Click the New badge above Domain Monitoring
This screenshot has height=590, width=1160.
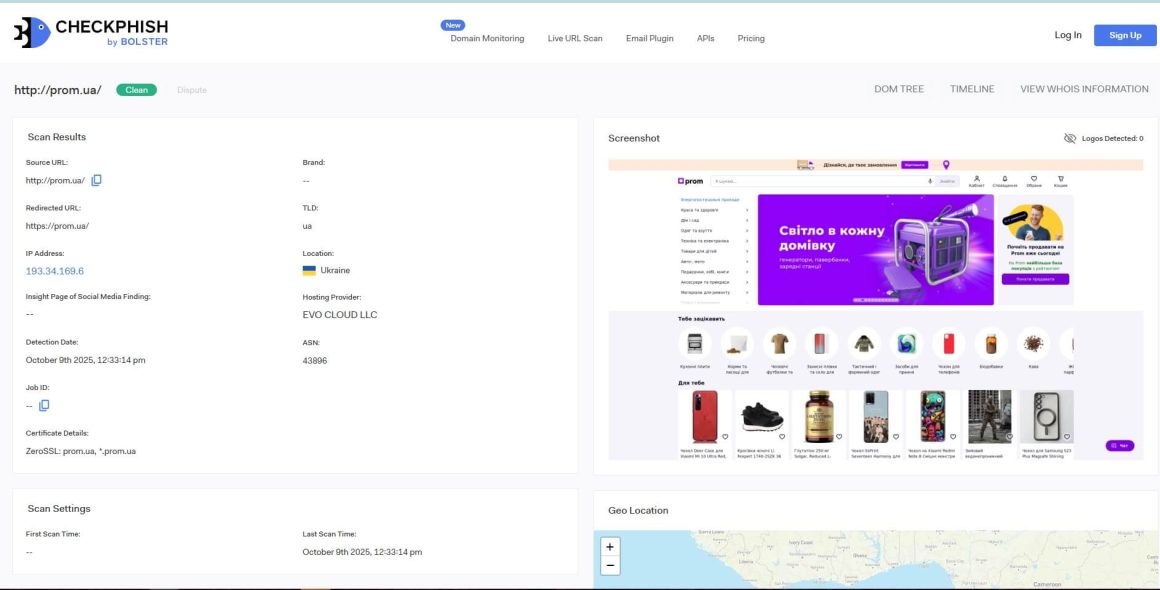tap(453, 25)
